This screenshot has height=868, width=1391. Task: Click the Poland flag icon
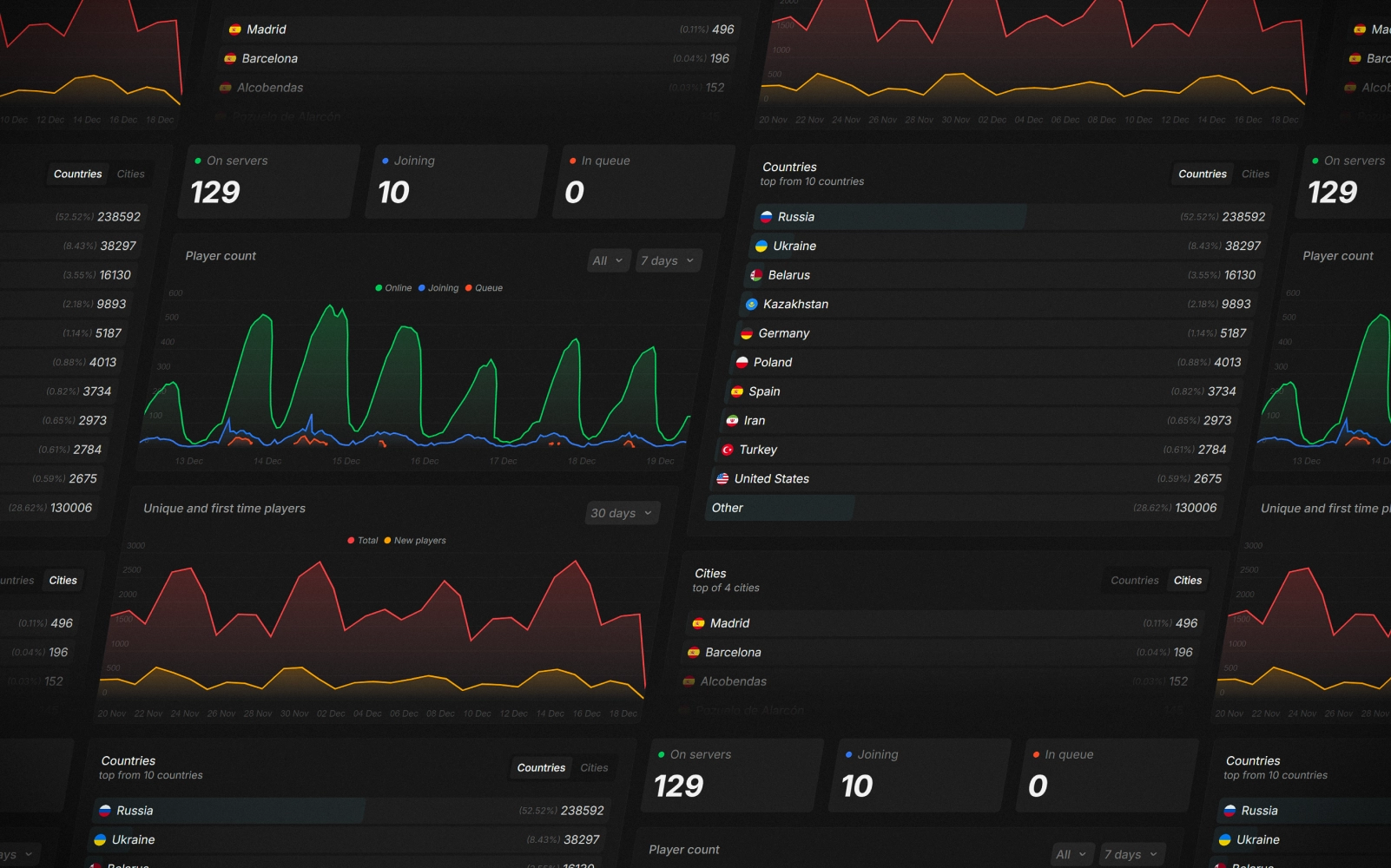click(x=742, y=362)
